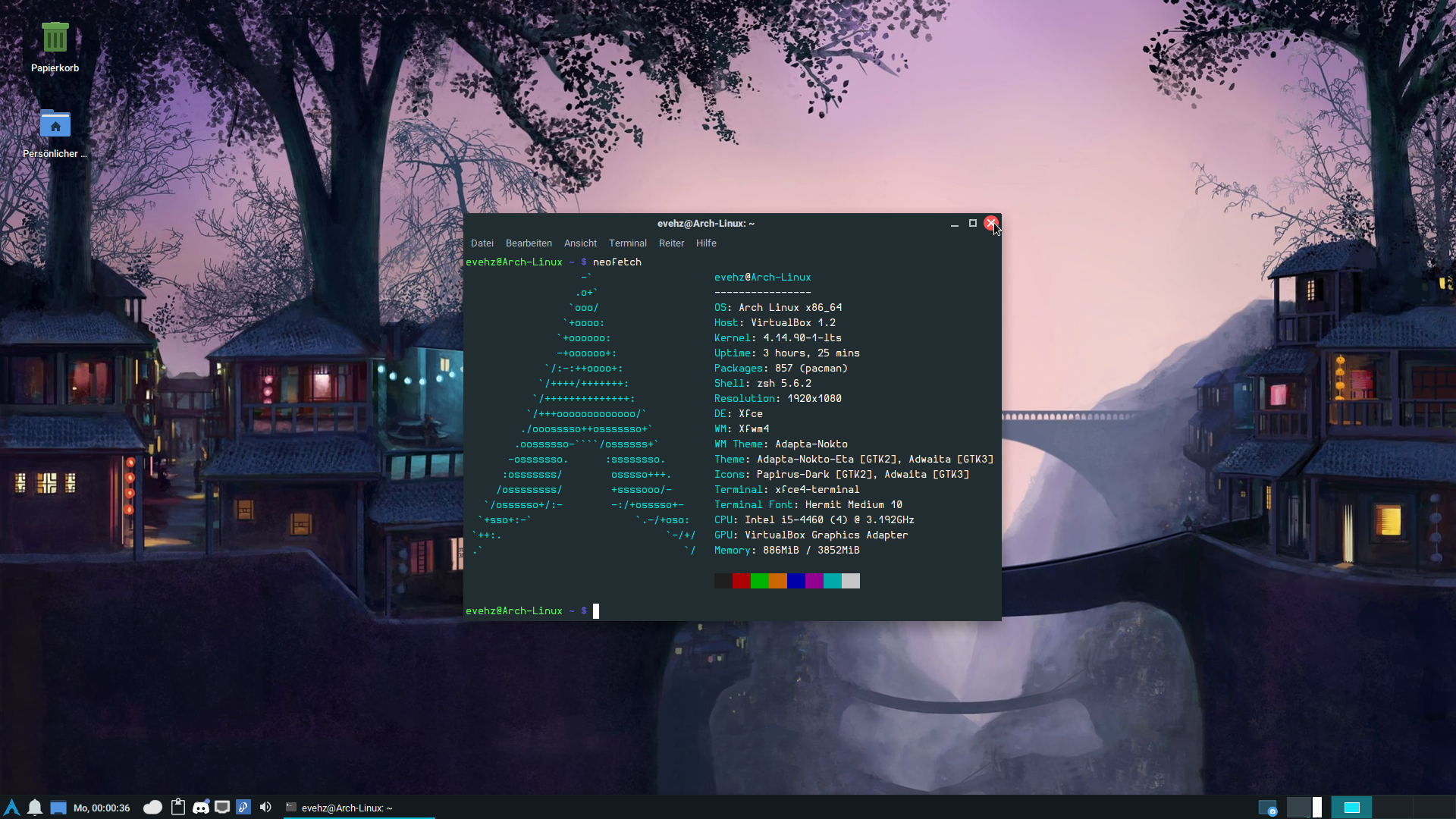Click the 'neofetch' command text
Image resolution: width=1456 pixels, height=819 pixels.
click(x=617, y=262)
